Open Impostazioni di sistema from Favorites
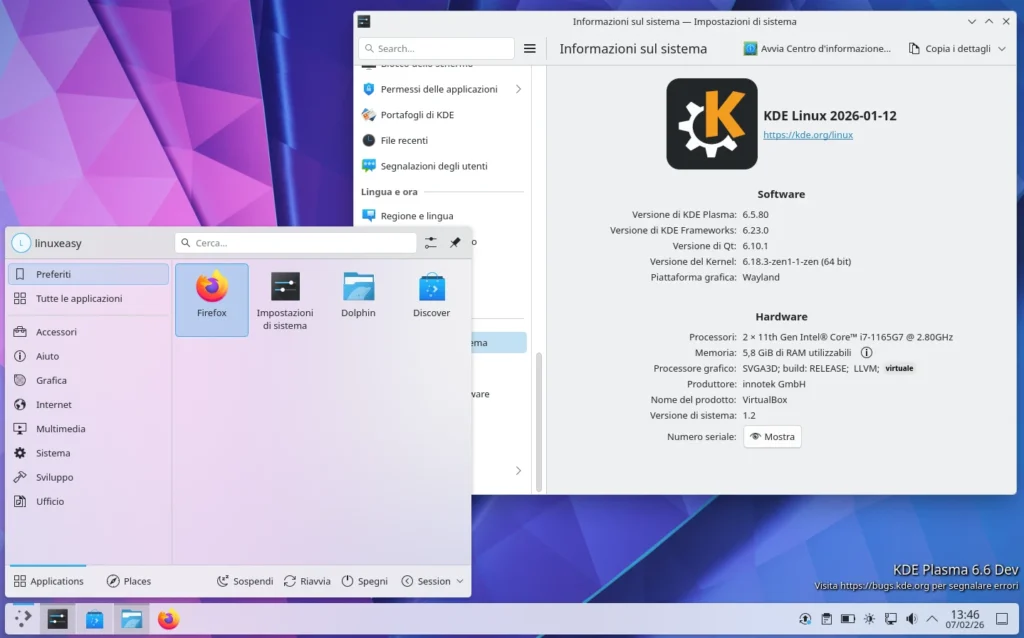Viewport: 1024px width, 638px height. click(285, 297)
